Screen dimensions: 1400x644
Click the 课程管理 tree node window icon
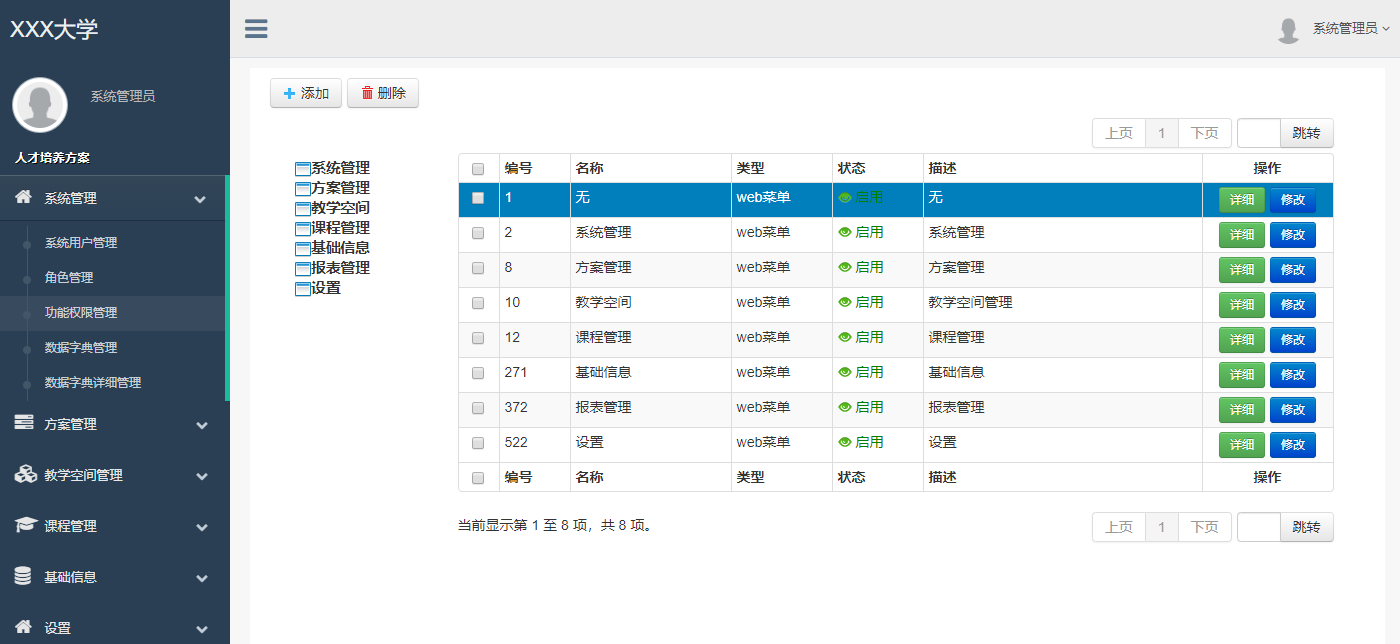pos(303,229)
